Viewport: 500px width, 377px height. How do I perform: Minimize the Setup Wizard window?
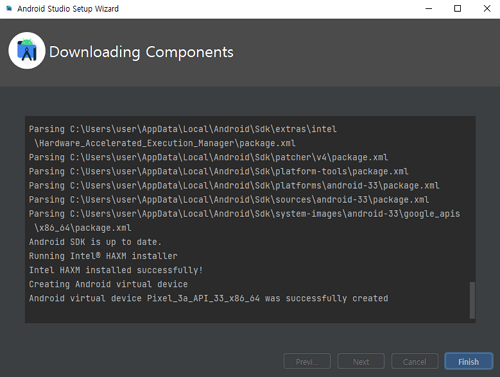click(x=429, y=9)
